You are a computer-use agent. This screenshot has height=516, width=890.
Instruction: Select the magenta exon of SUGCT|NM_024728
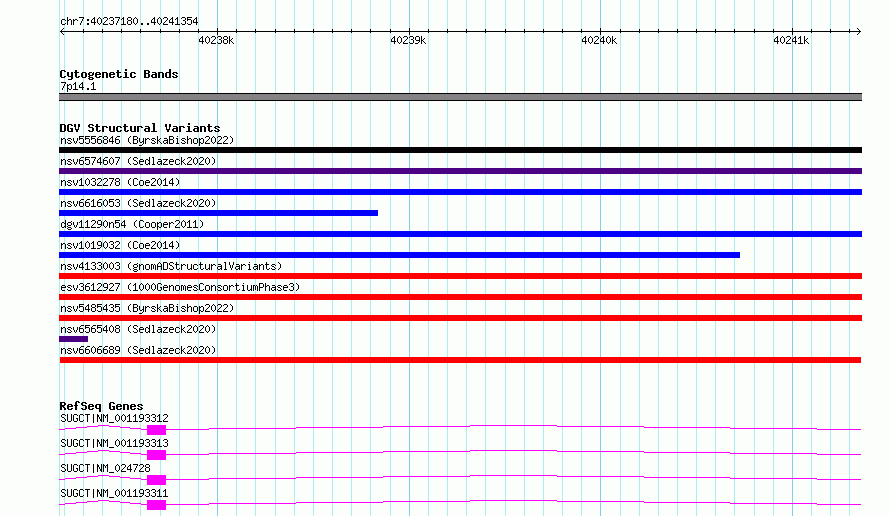[156, 480]
